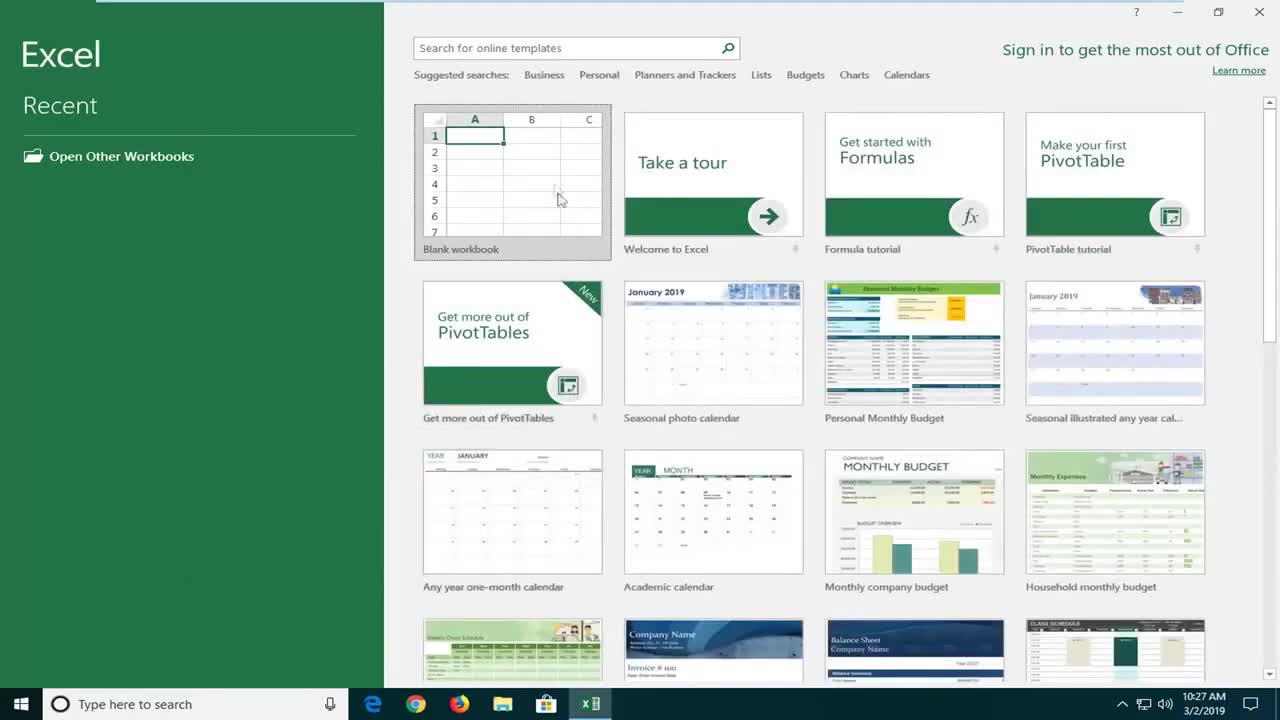This screenshot has height=720, width=1280.
Task: Launch Firefox from the taskbar
Action: click(459, 704)
